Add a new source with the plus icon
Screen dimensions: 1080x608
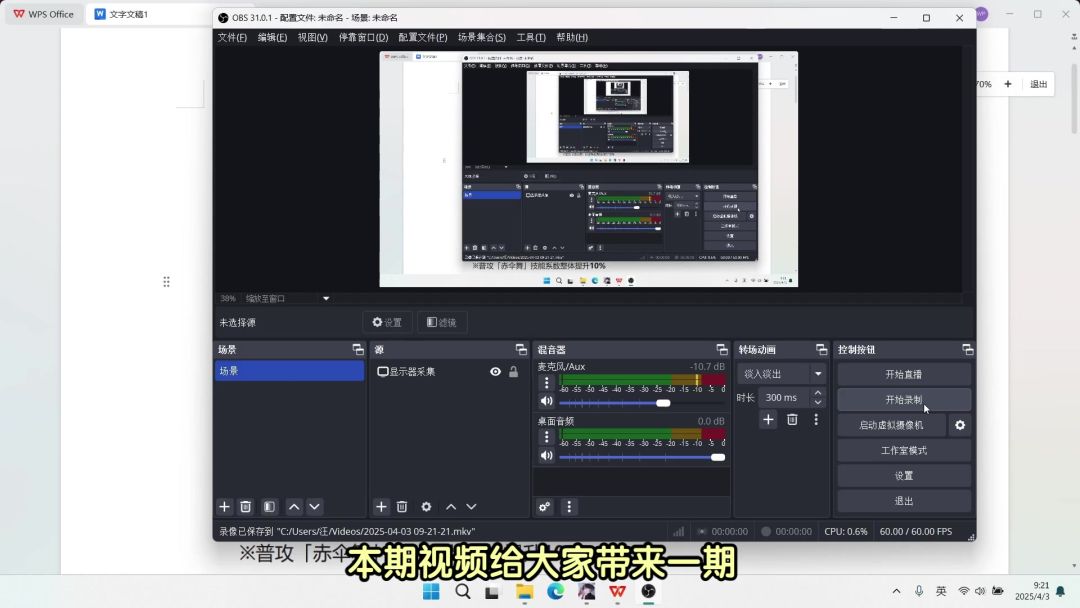tap(381, 507)
